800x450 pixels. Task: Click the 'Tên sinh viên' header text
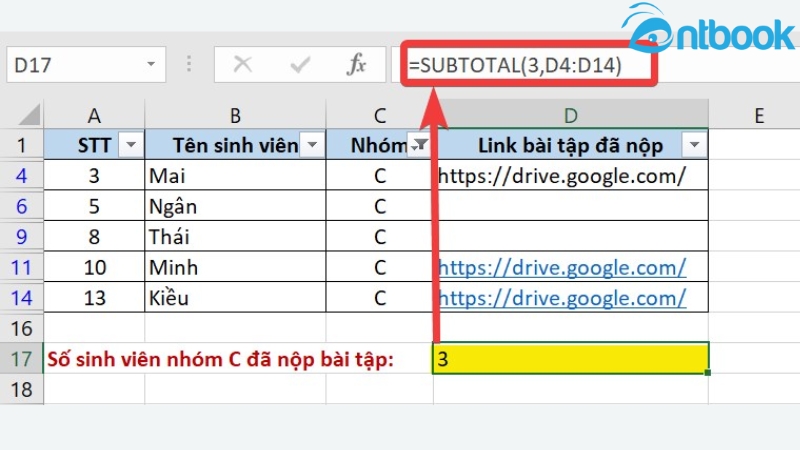(x=235, y=145)
